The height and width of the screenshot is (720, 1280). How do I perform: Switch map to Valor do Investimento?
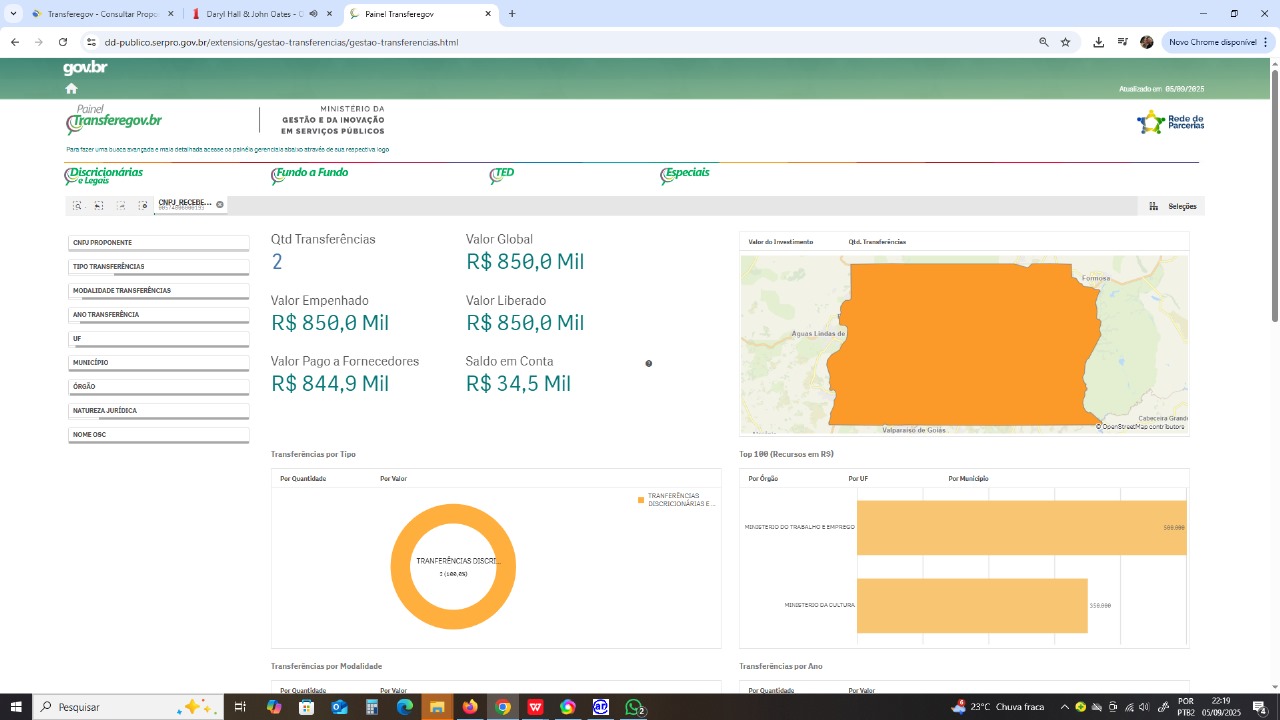pos(781,242)
